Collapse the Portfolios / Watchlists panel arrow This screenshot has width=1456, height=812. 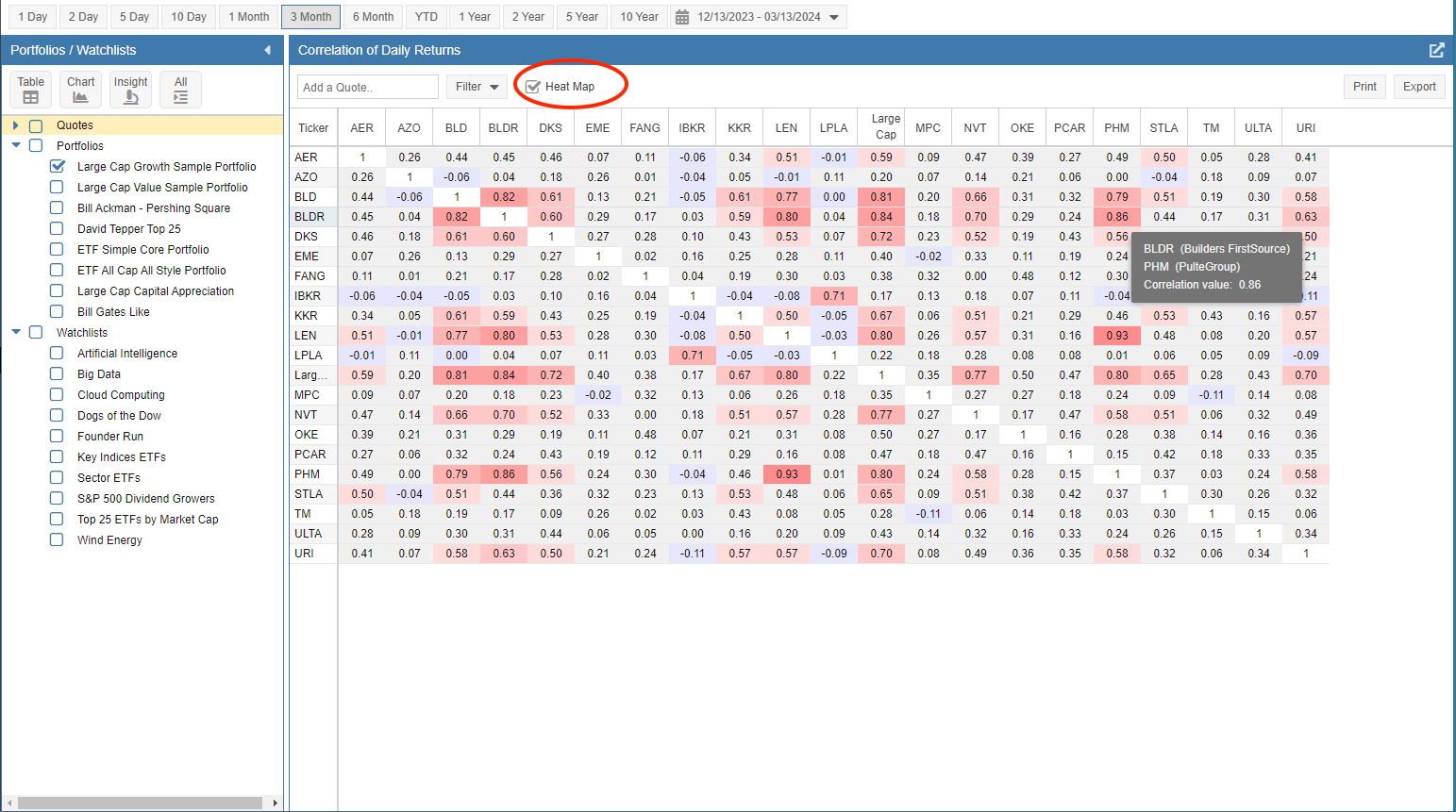(267, 50)
